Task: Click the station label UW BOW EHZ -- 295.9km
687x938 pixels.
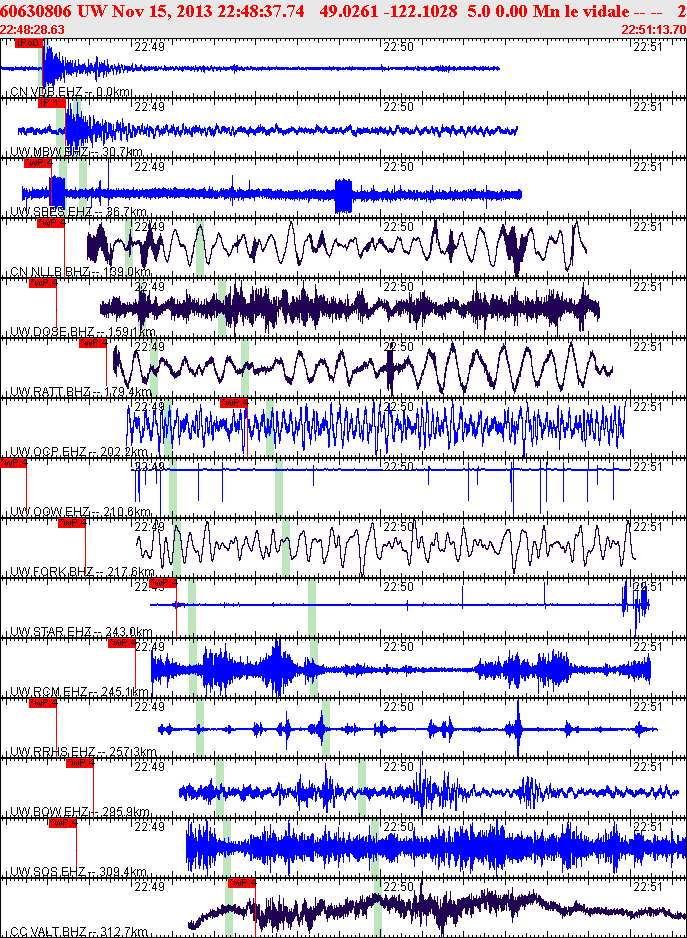Action: 80,812
